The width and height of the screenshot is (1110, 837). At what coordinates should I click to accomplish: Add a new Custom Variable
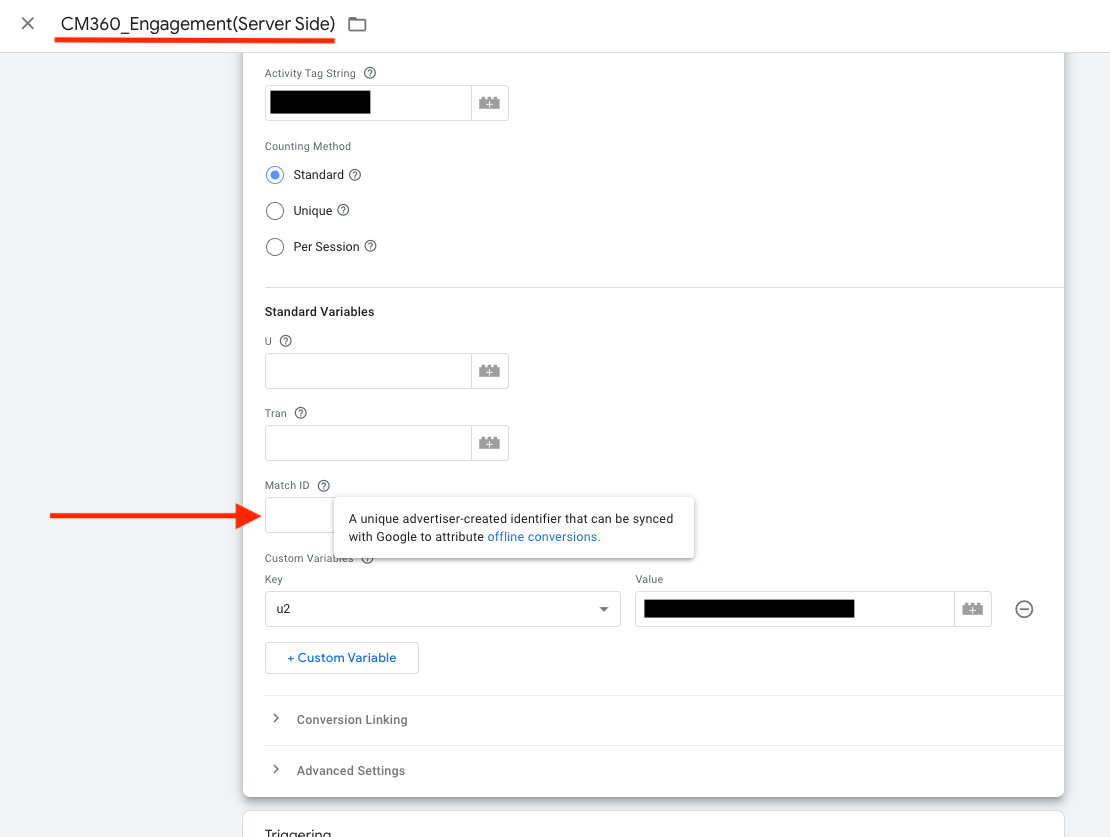342,658
